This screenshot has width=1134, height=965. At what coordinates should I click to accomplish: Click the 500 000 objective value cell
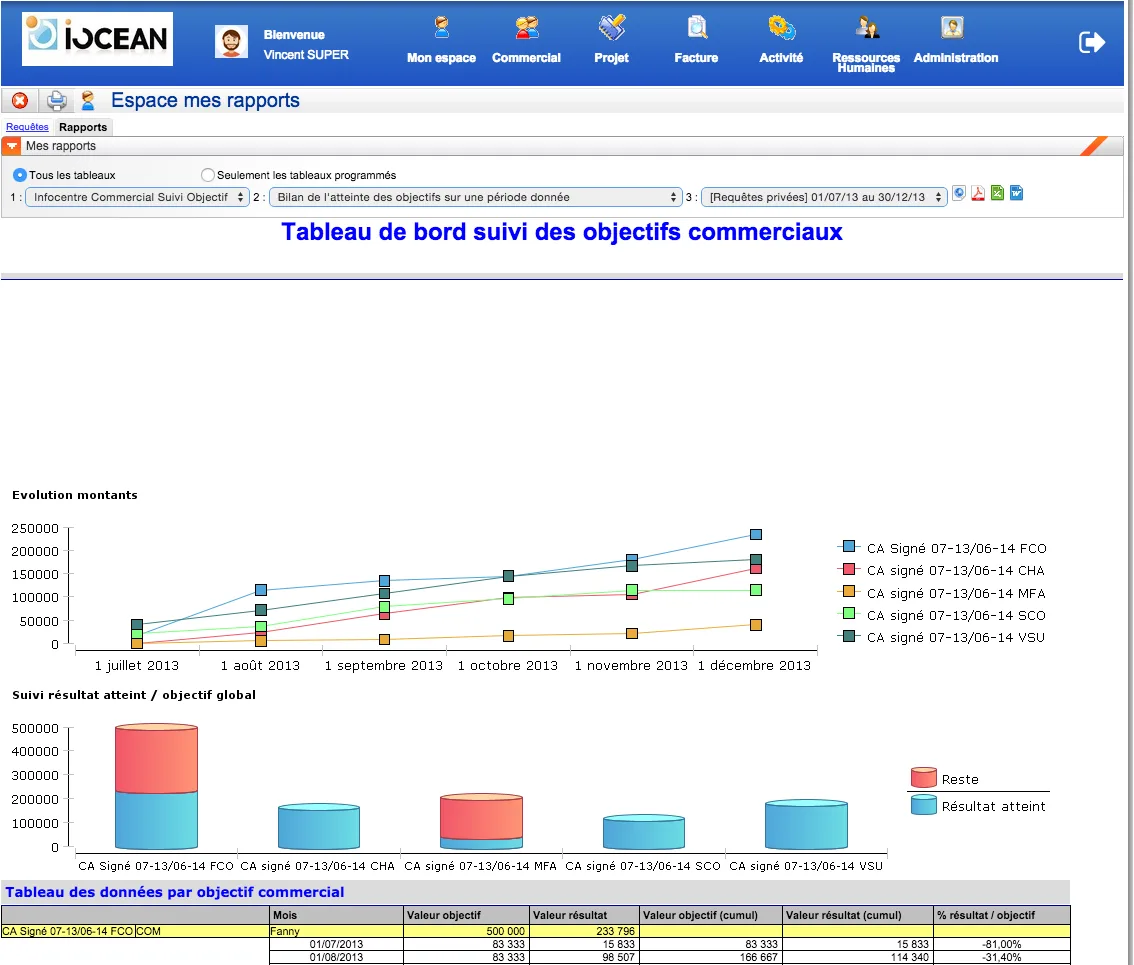(x=466, y=931)
